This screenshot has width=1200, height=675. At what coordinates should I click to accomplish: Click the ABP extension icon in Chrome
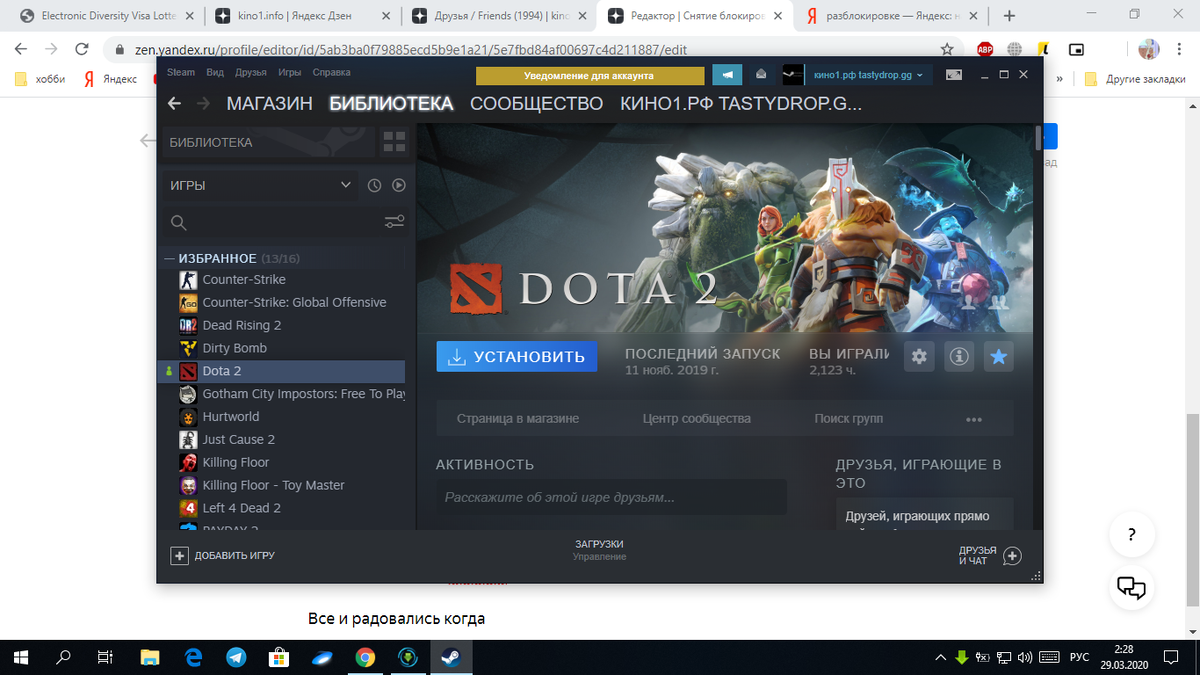click(x=985, y=49)
